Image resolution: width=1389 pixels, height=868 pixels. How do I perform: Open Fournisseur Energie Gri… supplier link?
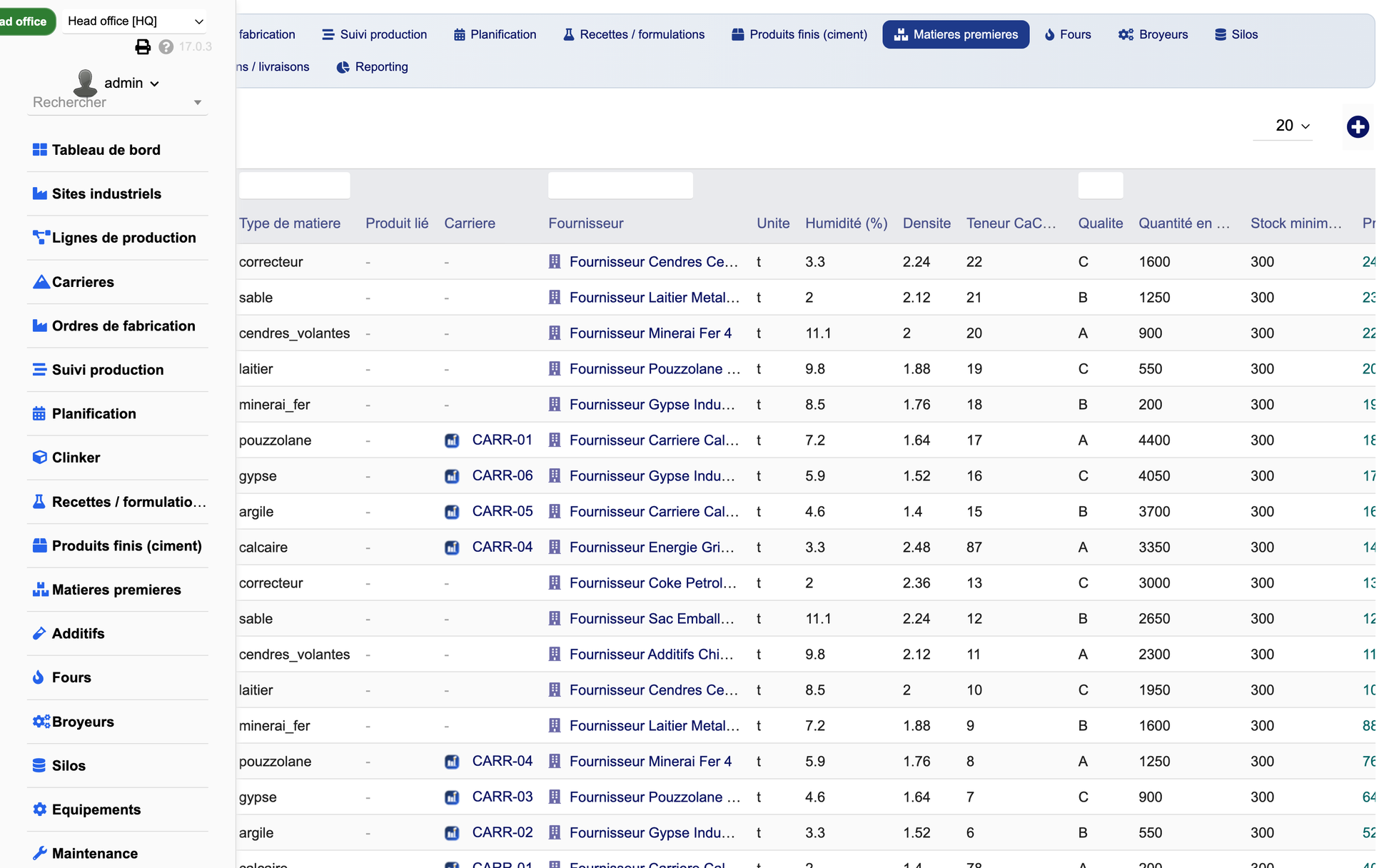coord(652,547)
